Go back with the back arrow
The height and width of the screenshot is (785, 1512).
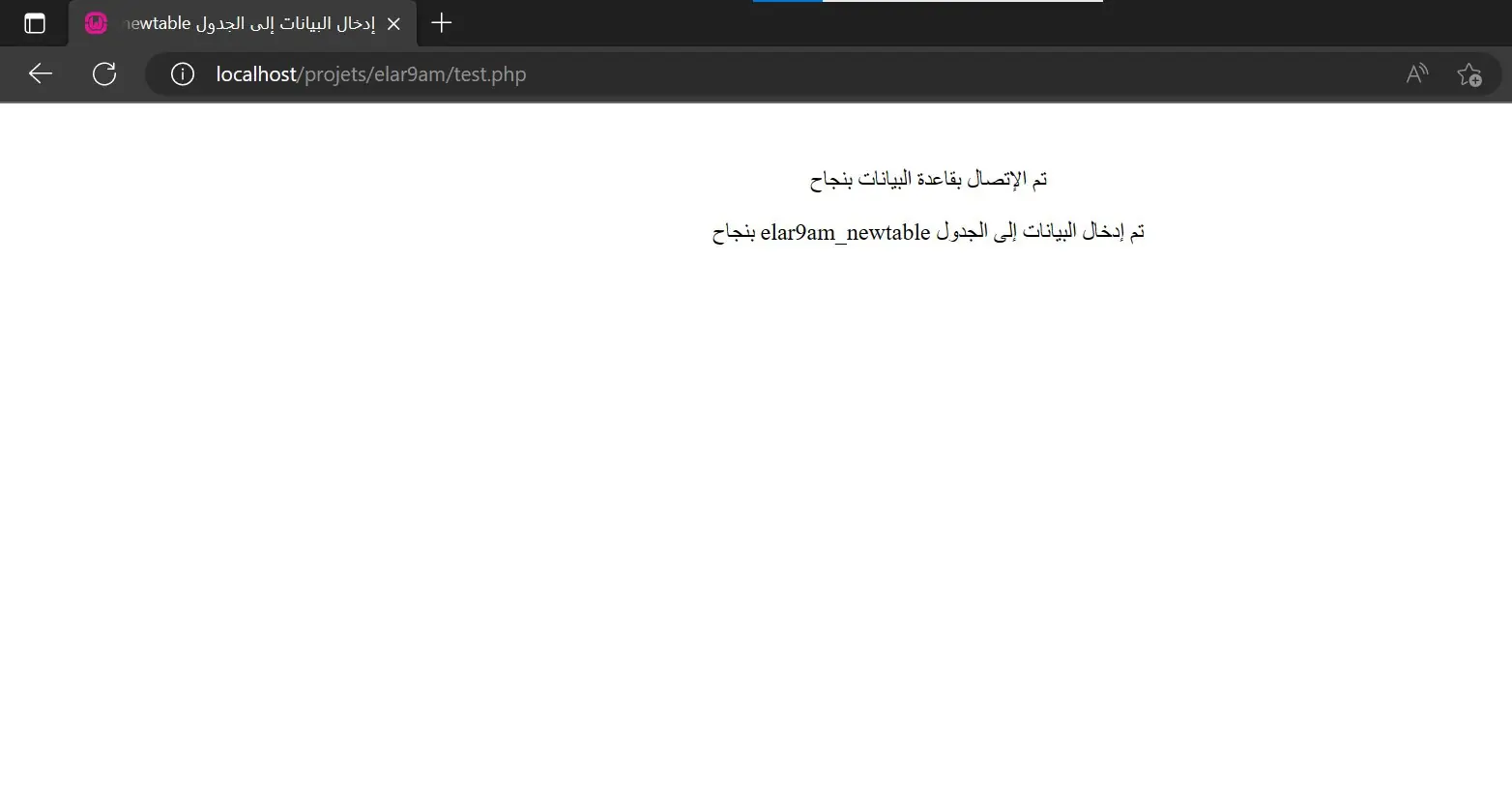pyautogui.click(x=41, y=73)
